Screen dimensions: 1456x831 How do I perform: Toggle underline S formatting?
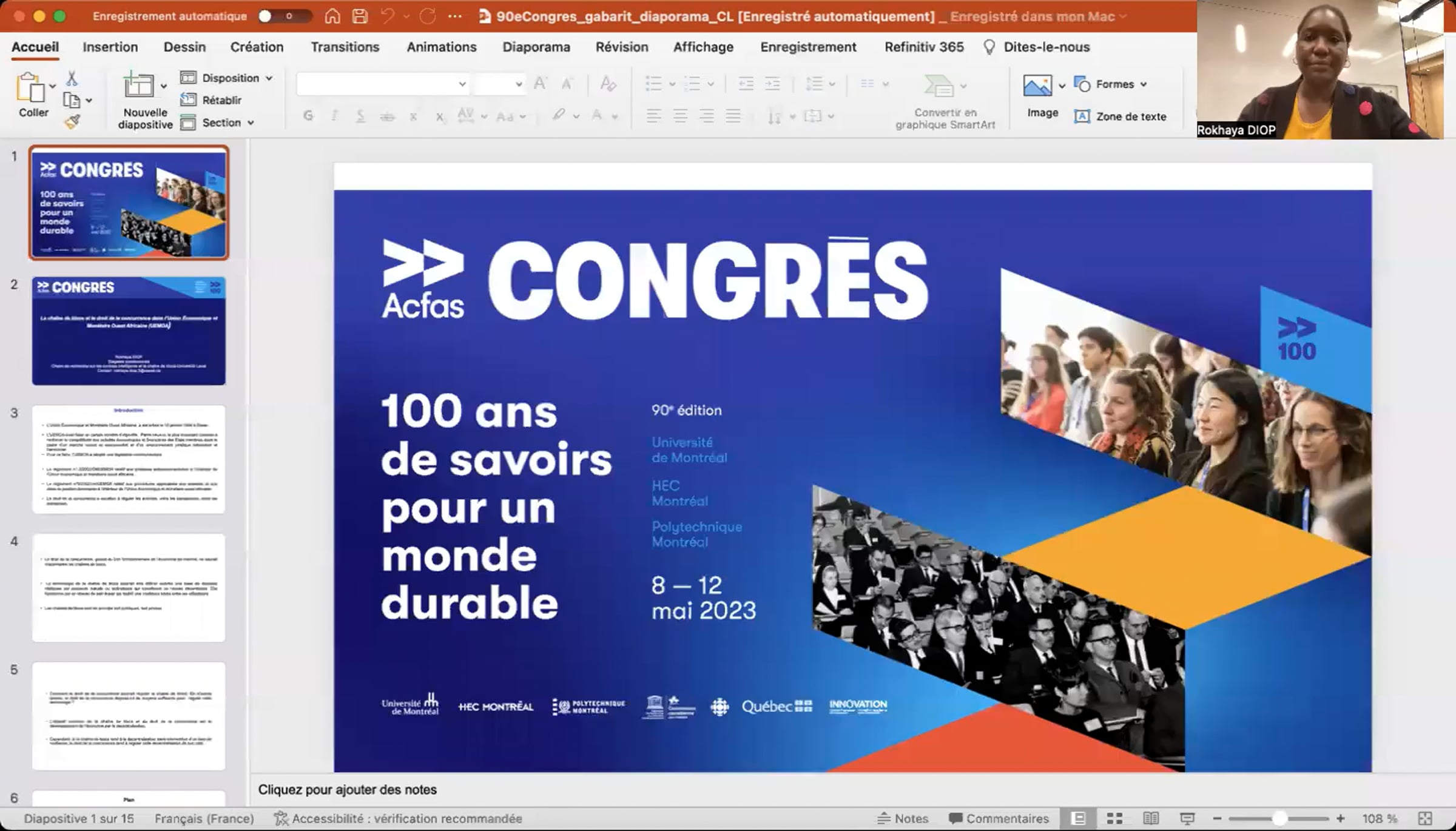pyautogui.click(x=360, y=115)
